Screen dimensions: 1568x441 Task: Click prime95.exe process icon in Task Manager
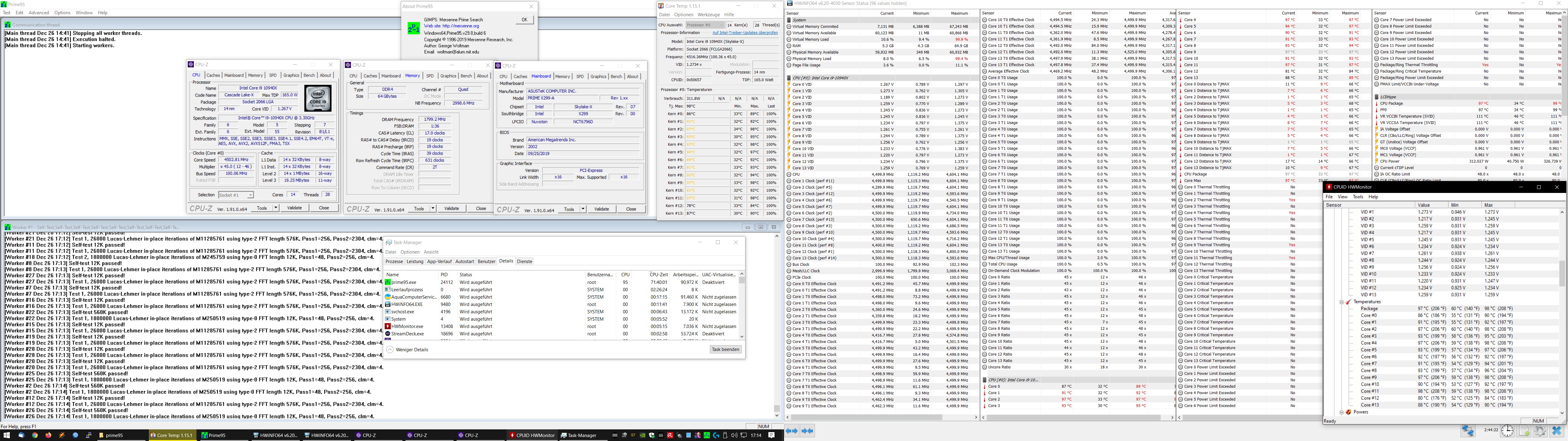coord(388,283)
